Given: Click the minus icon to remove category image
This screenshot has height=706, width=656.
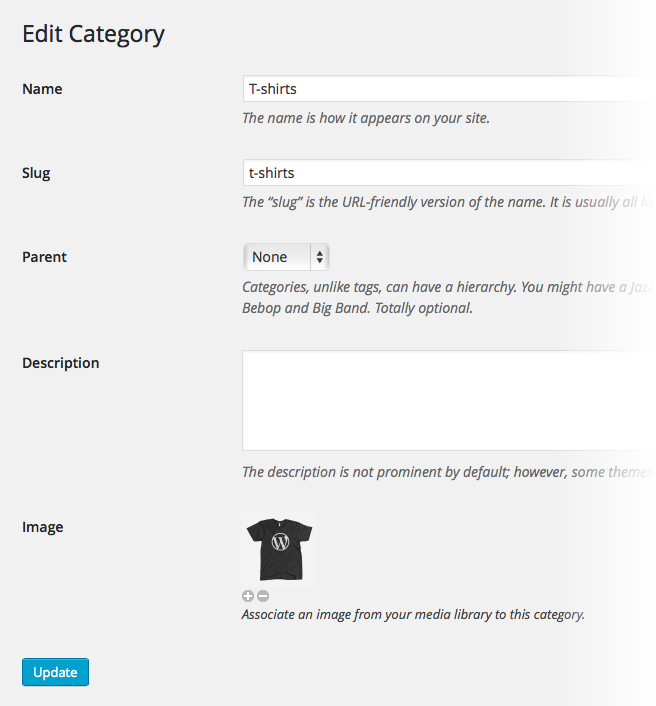Looking at the screenshot, I should (x=263, y=595).
